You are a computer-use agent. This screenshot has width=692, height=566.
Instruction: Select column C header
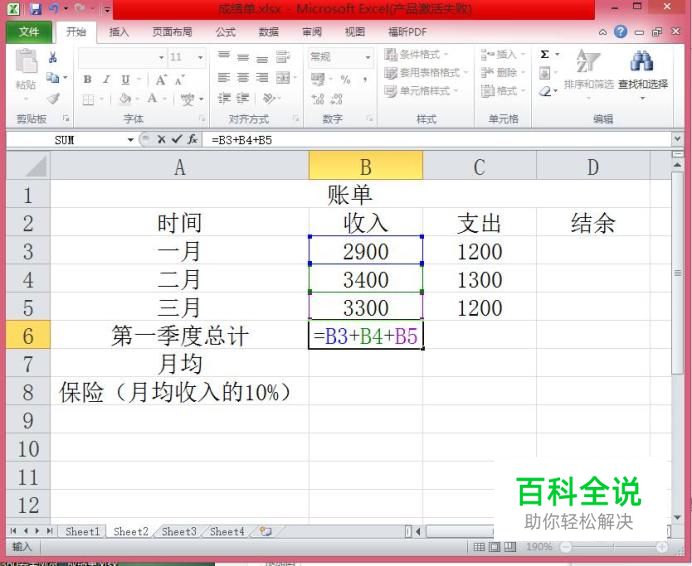click(480, 166)
